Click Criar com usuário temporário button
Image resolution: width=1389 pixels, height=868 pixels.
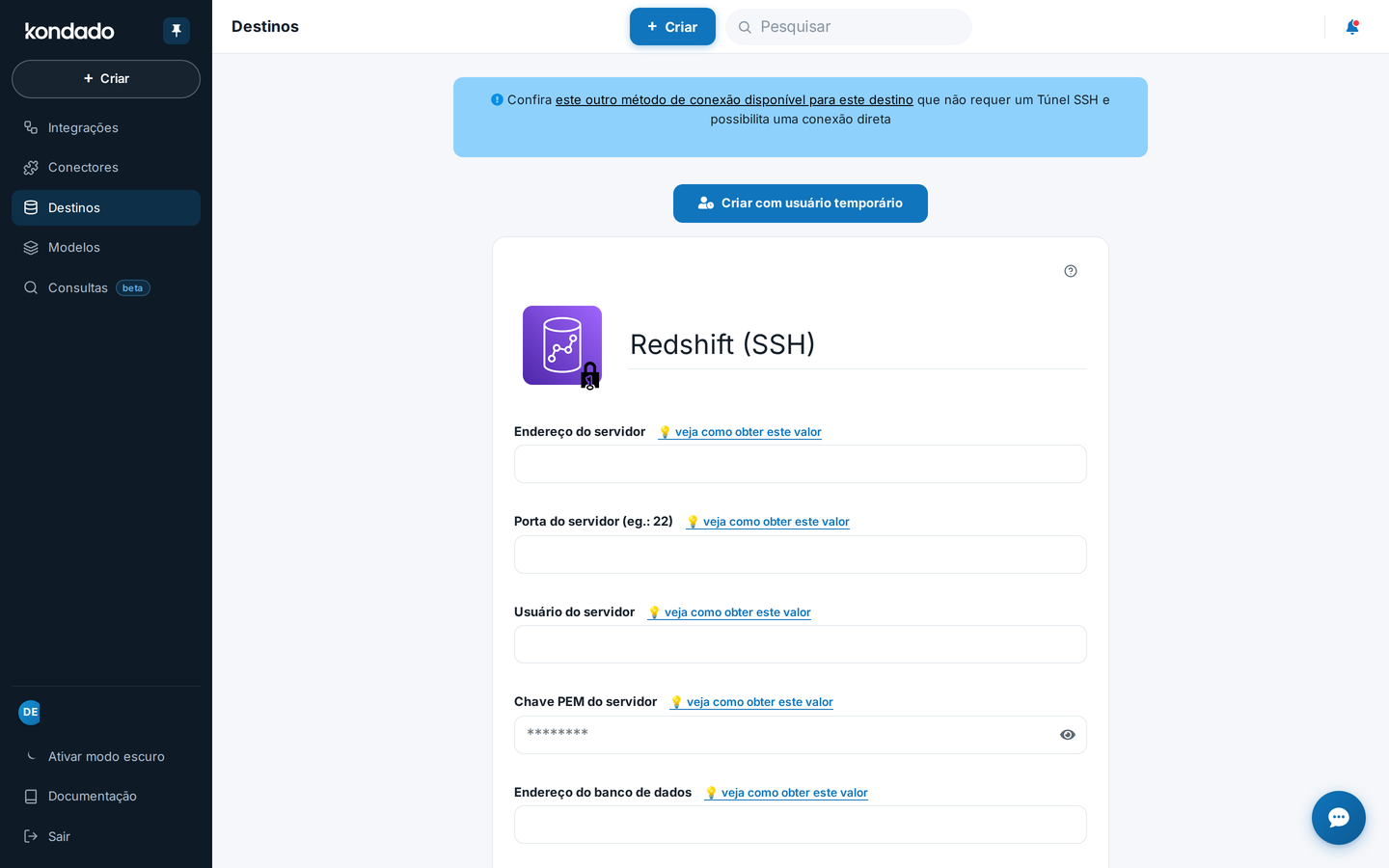(x=801, y=203)
